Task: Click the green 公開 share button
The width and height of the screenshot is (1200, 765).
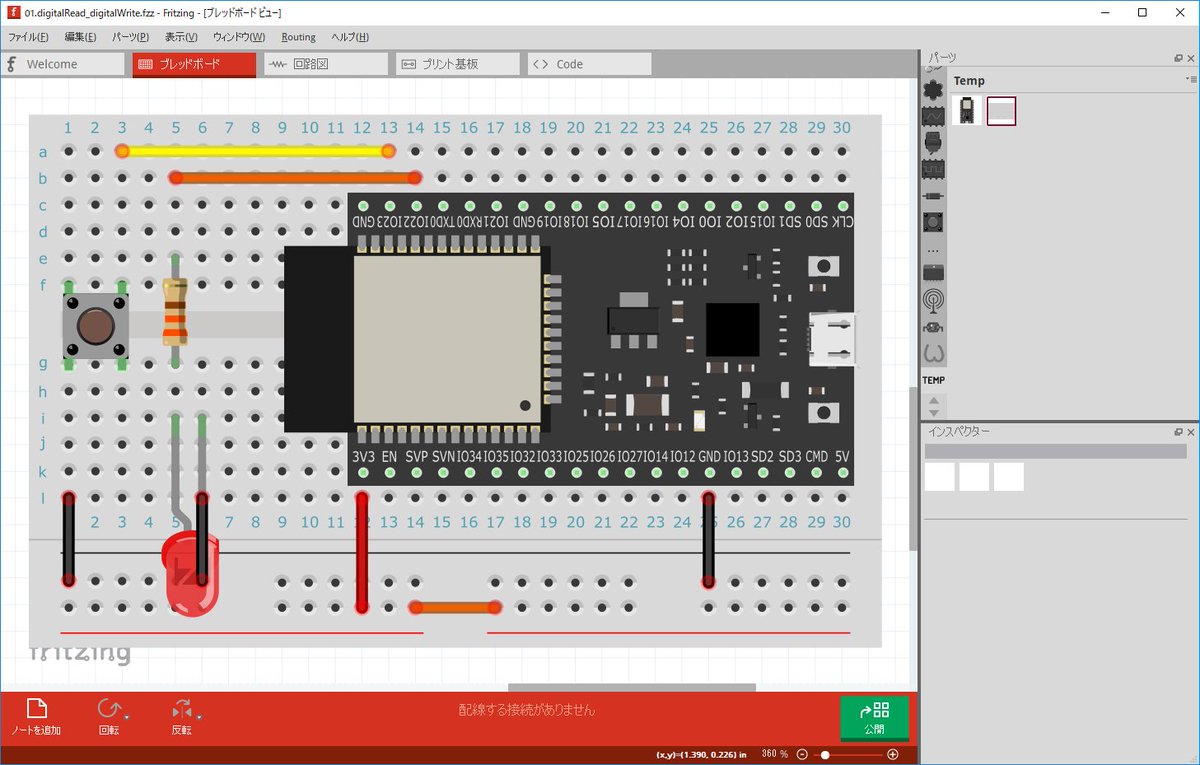Action: click(x=874, y=717)
